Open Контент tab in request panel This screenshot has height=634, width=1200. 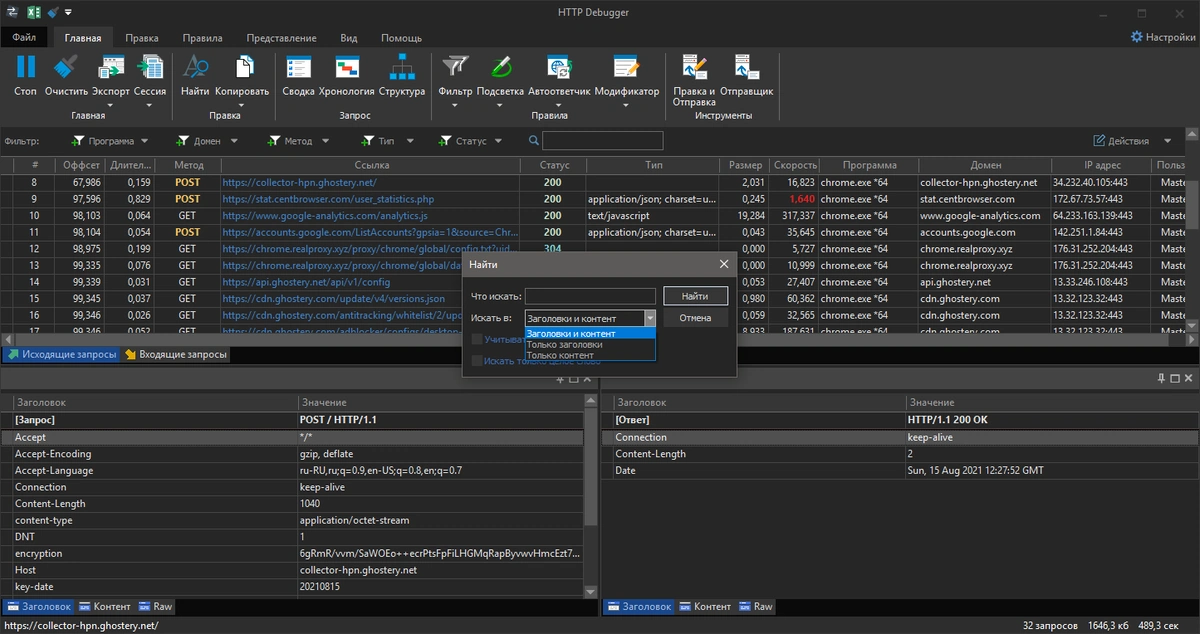tap(104, 606)
